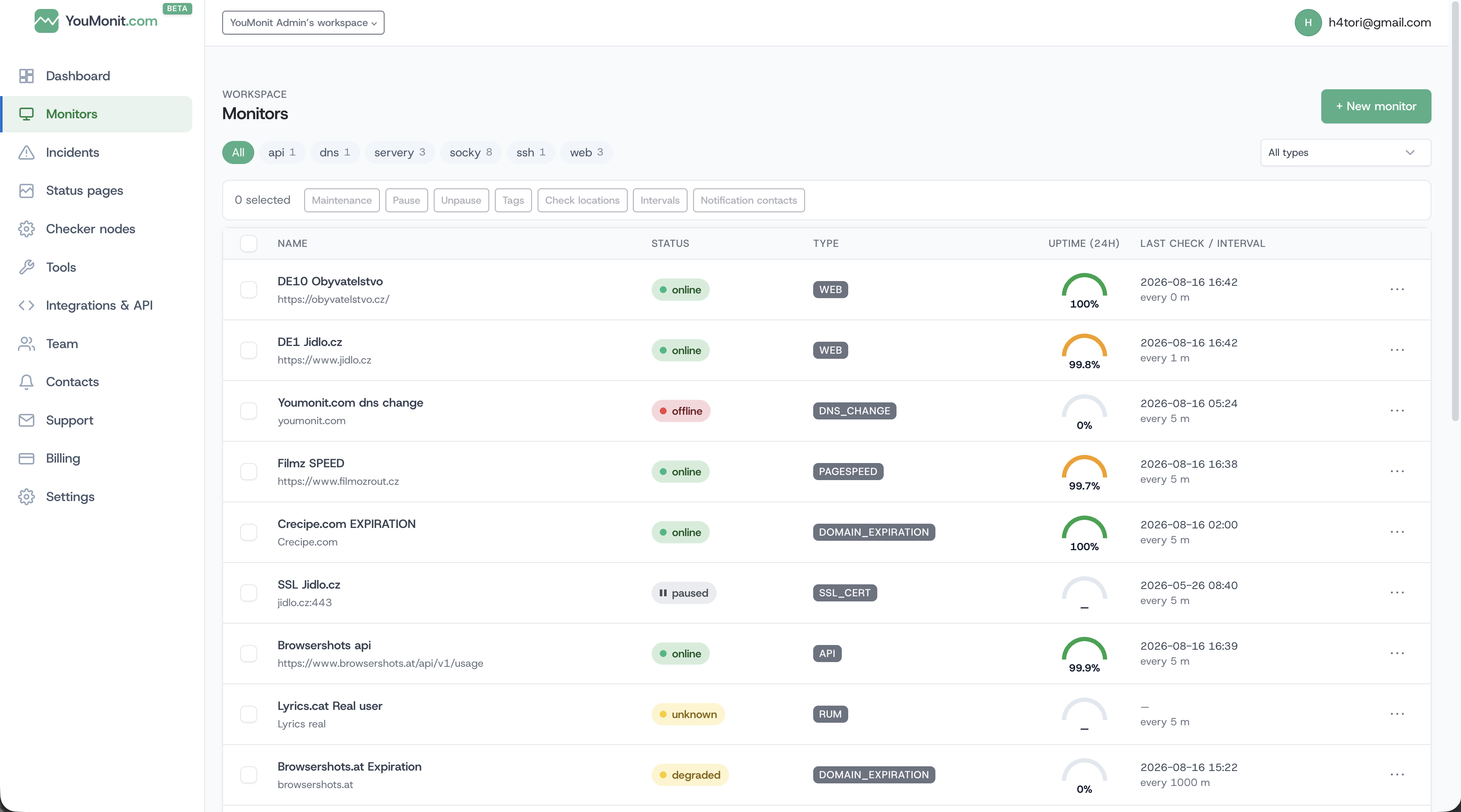Click the Team people icon
Image resolution: width=1461 pixels, height=812 pixels.
pos(26,343)
